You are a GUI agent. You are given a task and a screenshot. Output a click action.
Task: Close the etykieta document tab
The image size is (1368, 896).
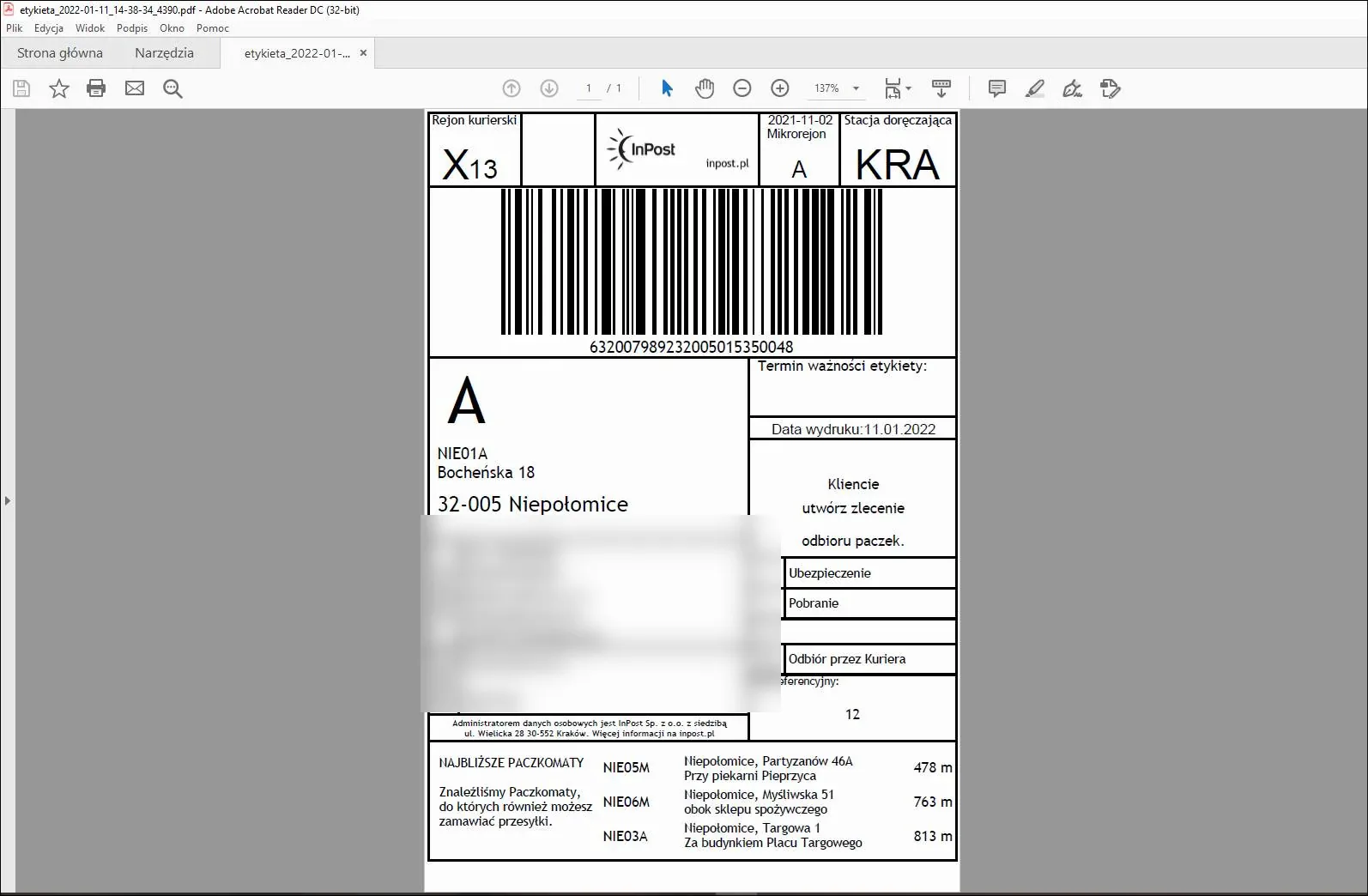click(x=363, y=53)
